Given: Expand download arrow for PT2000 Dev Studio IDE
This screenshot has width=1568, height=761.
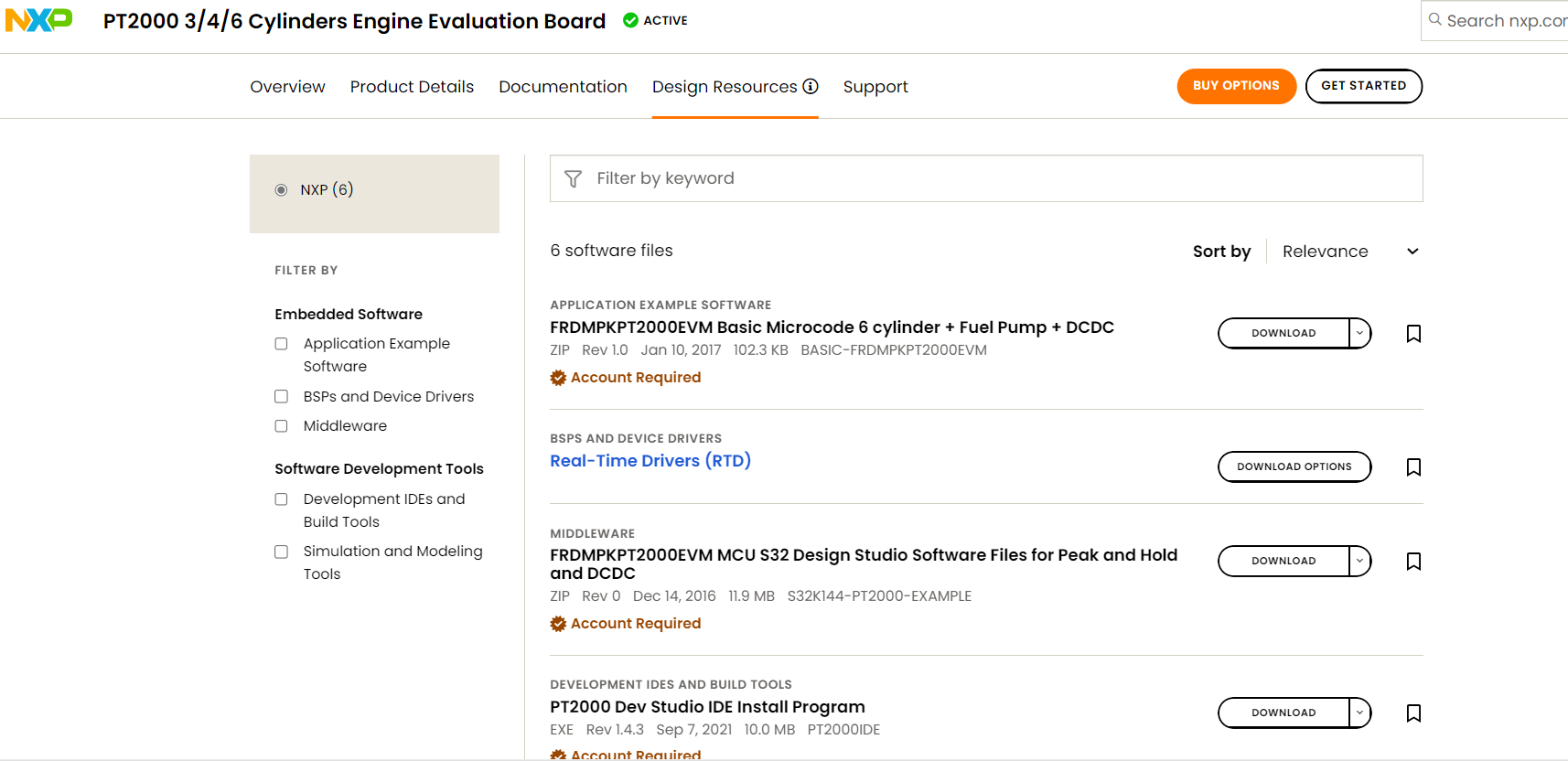Looking at the screenshot, I should pyautogui.click(x=1360, y=713).
